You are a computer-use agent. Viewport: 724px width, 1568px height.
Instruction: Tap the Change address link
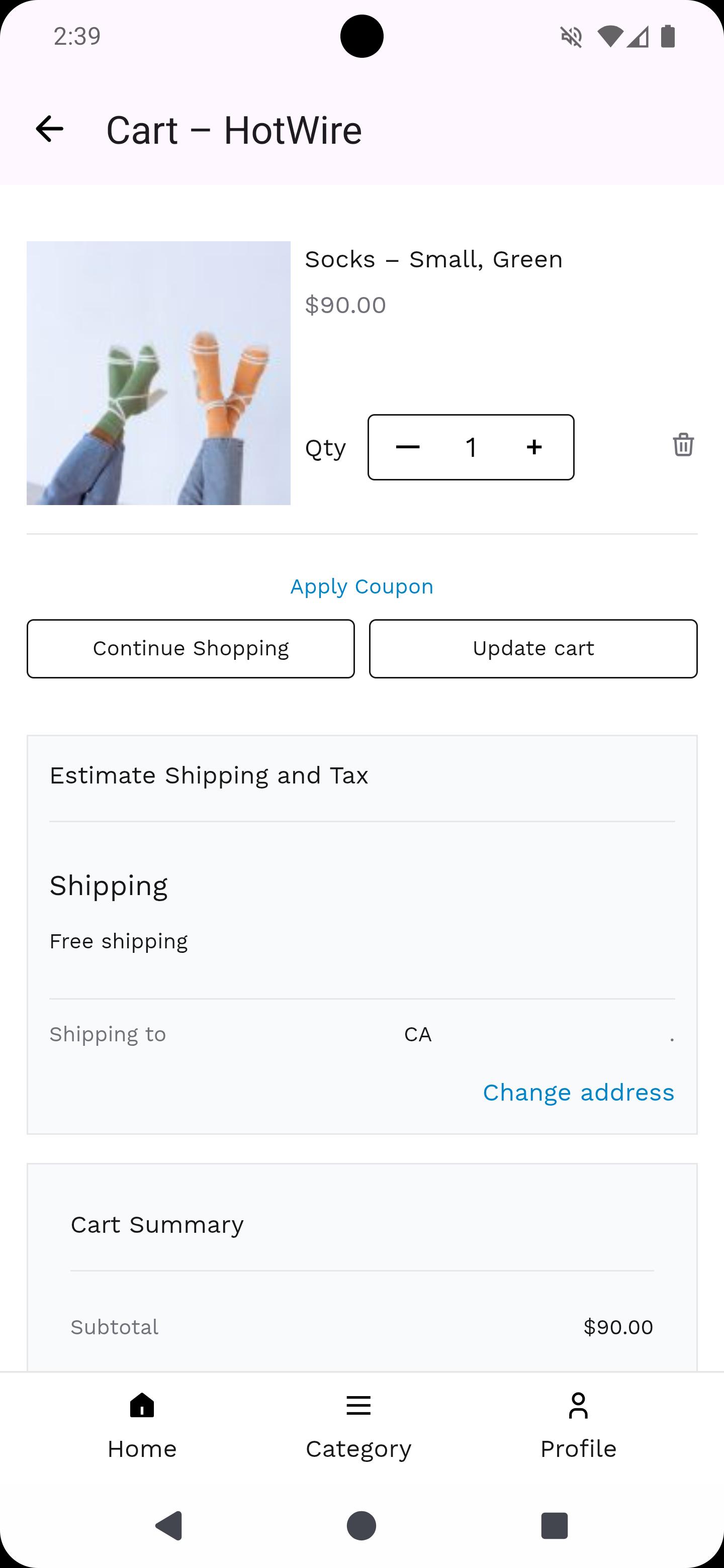pos(578,1092)
